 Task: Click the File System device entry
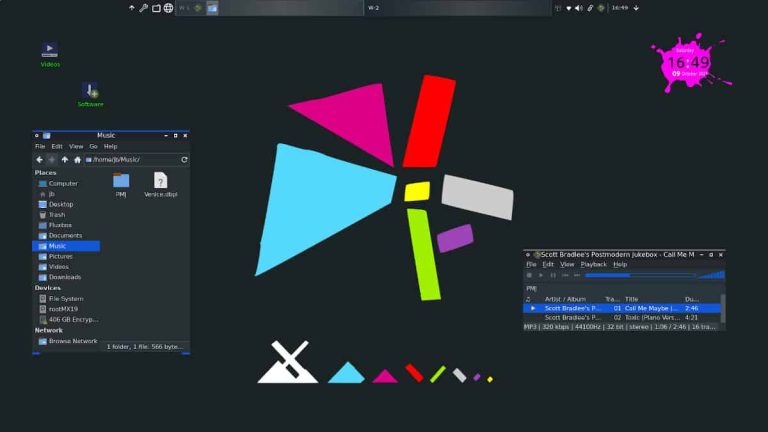[66, 298]
